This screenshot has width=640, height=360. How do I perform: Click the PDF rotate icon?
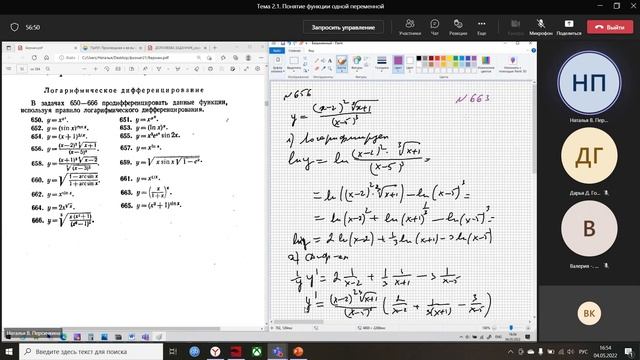point(107,69)
